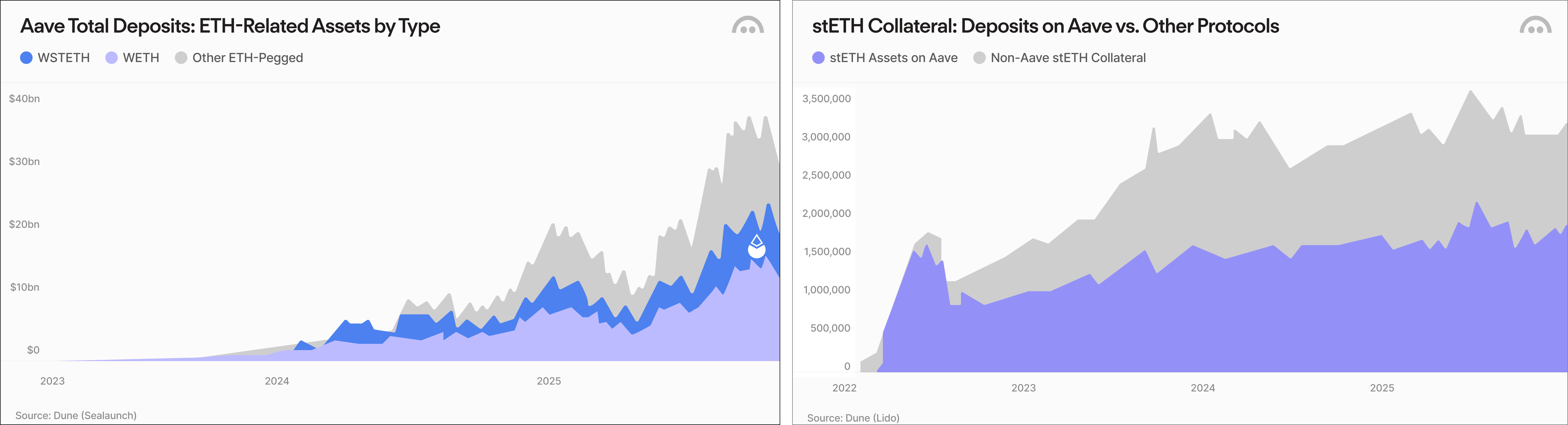This screenshot has height=425, width=1568.
Task: Click the blue WSTETH legend color dot
Action: click(x=26, y=58)
